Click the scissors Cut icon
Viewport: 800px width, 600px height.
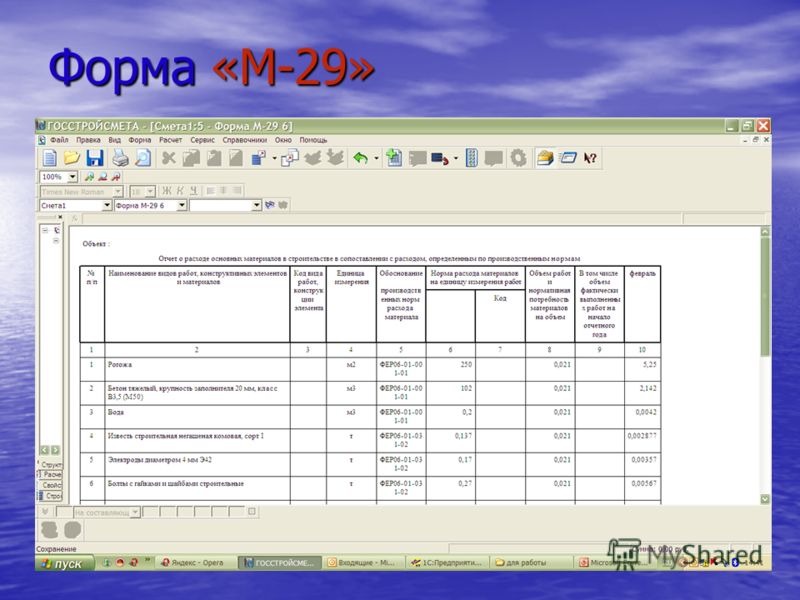click(169, 159)
